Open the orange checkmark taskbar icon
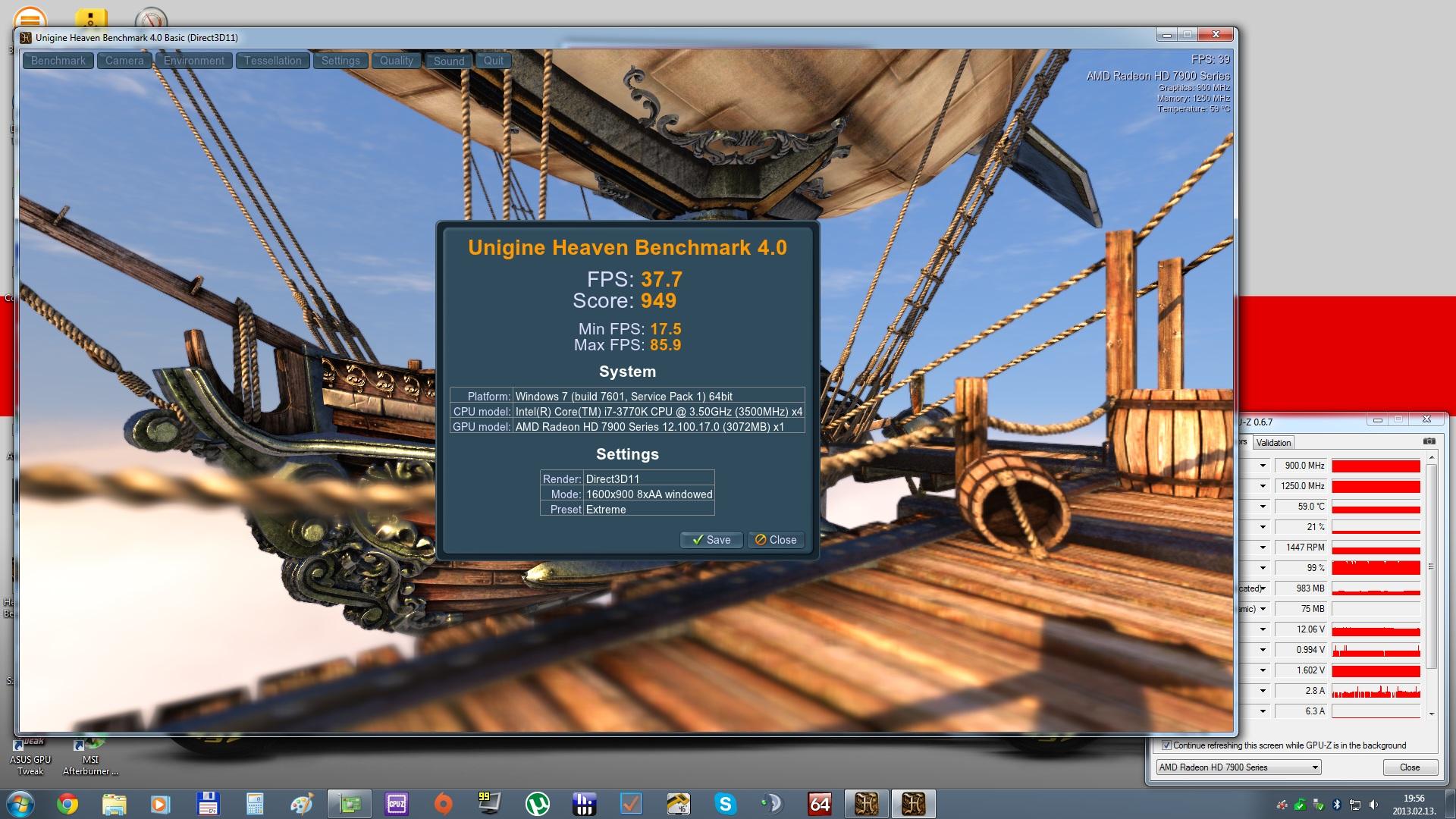The image size is (1456, 819). (631, 804)
